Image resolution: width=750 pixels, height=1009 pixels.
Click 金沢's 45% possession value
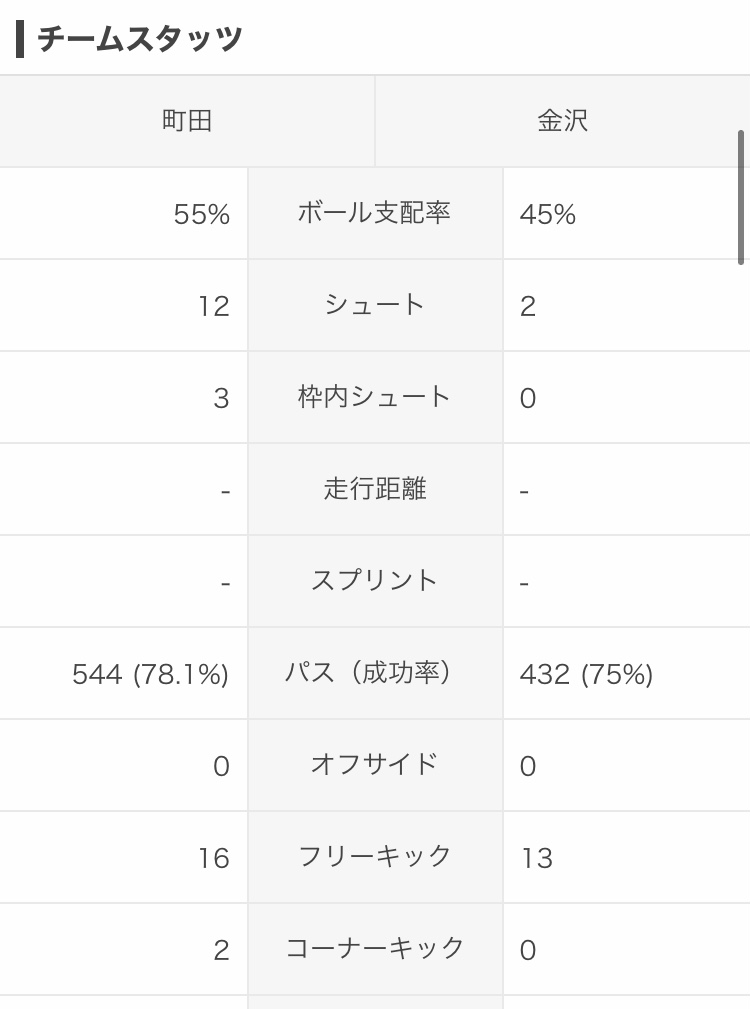point(548,214)
